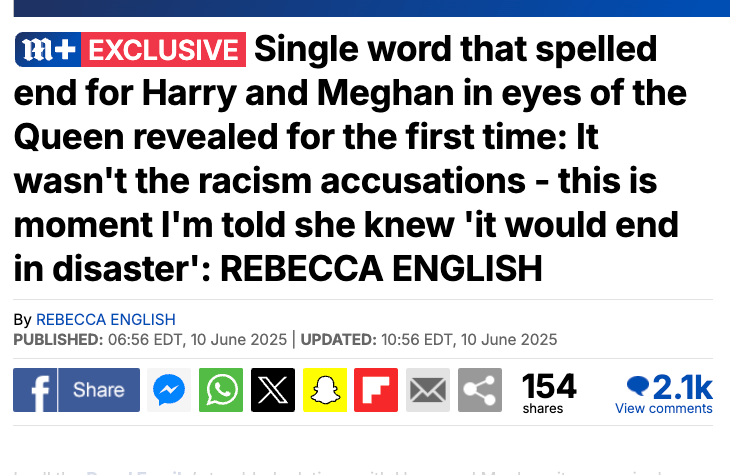730x475 pixels.
Task: Send the article by email
Action: click(x=428, y=390)
